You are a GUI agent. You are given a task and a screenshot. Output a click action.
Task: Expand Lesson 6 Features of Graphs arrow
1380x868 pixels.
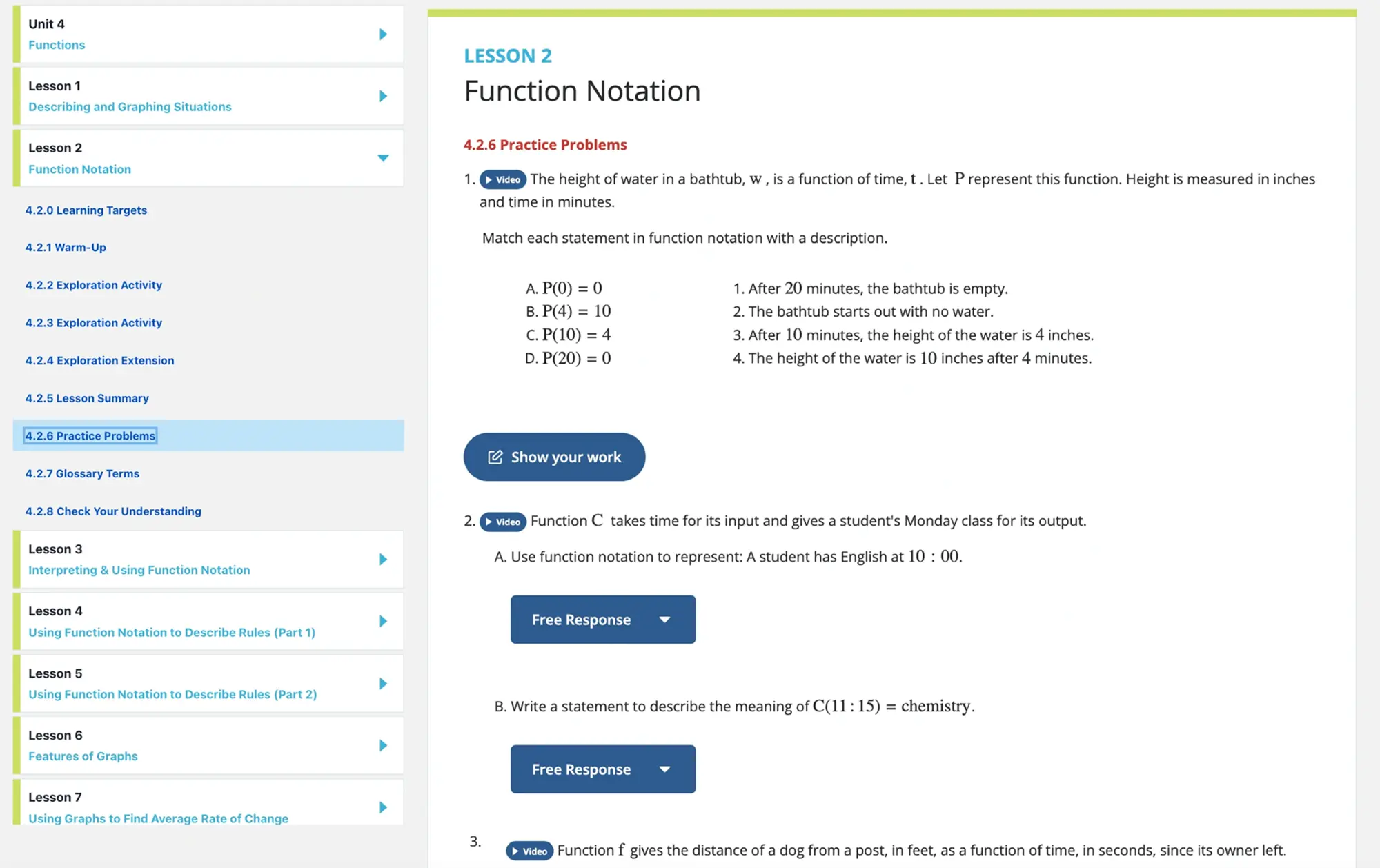tap(383, 745)
